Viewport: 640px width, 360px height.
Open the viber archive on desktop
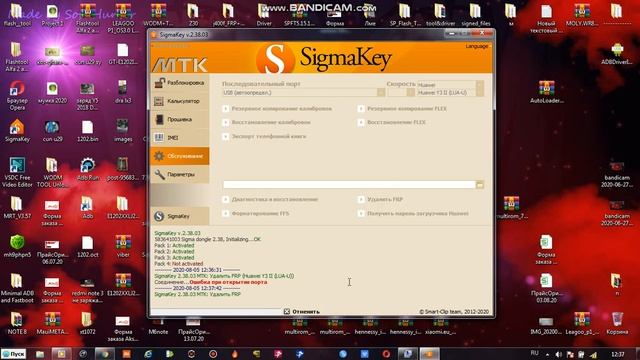point(123,246)
